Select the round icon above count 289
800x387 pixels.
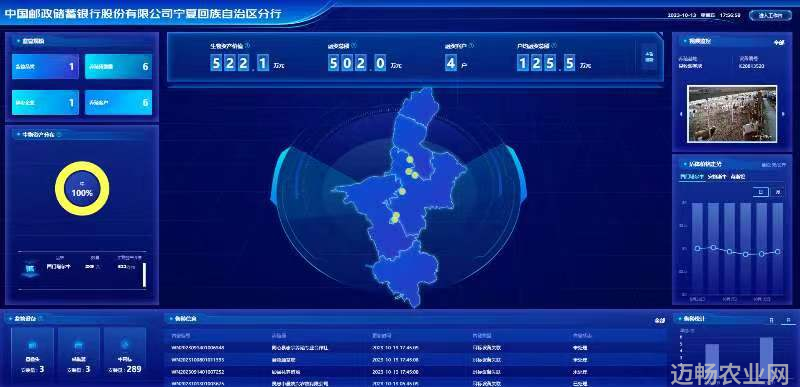125,344
